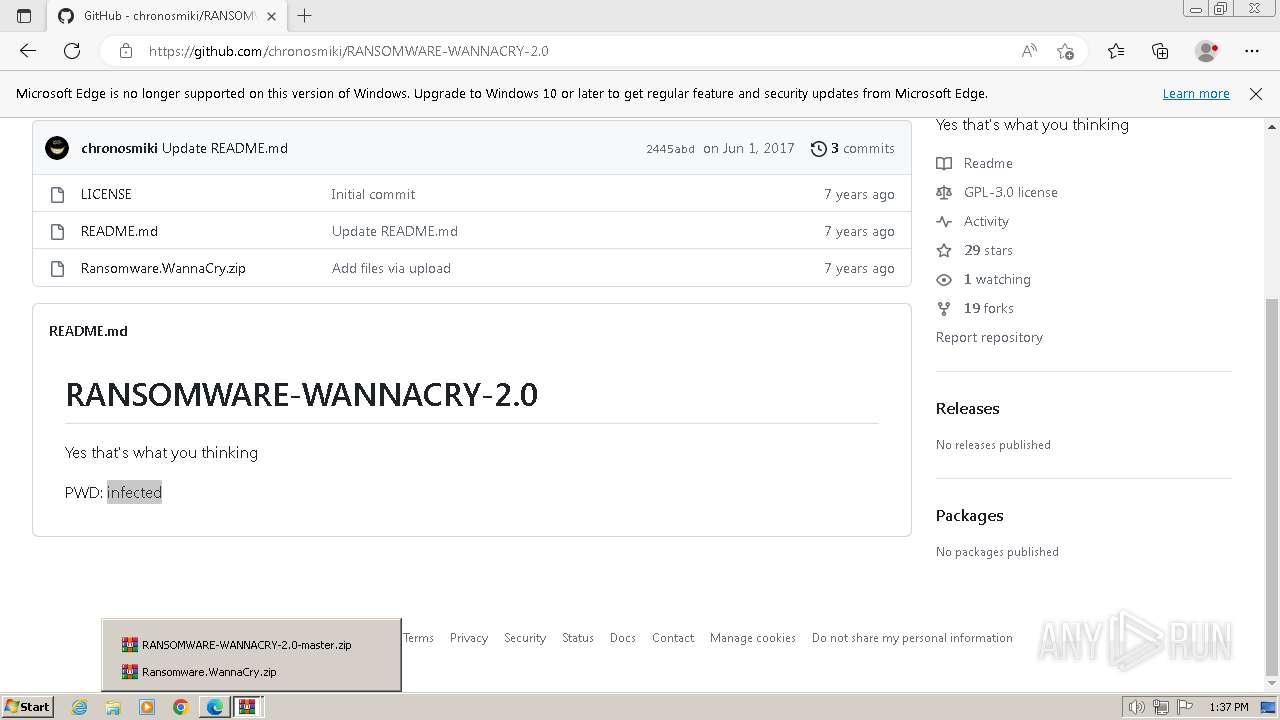This screenshot has height=720, width=1280.
Task: Open the footer Terms link
Action: 418,638
